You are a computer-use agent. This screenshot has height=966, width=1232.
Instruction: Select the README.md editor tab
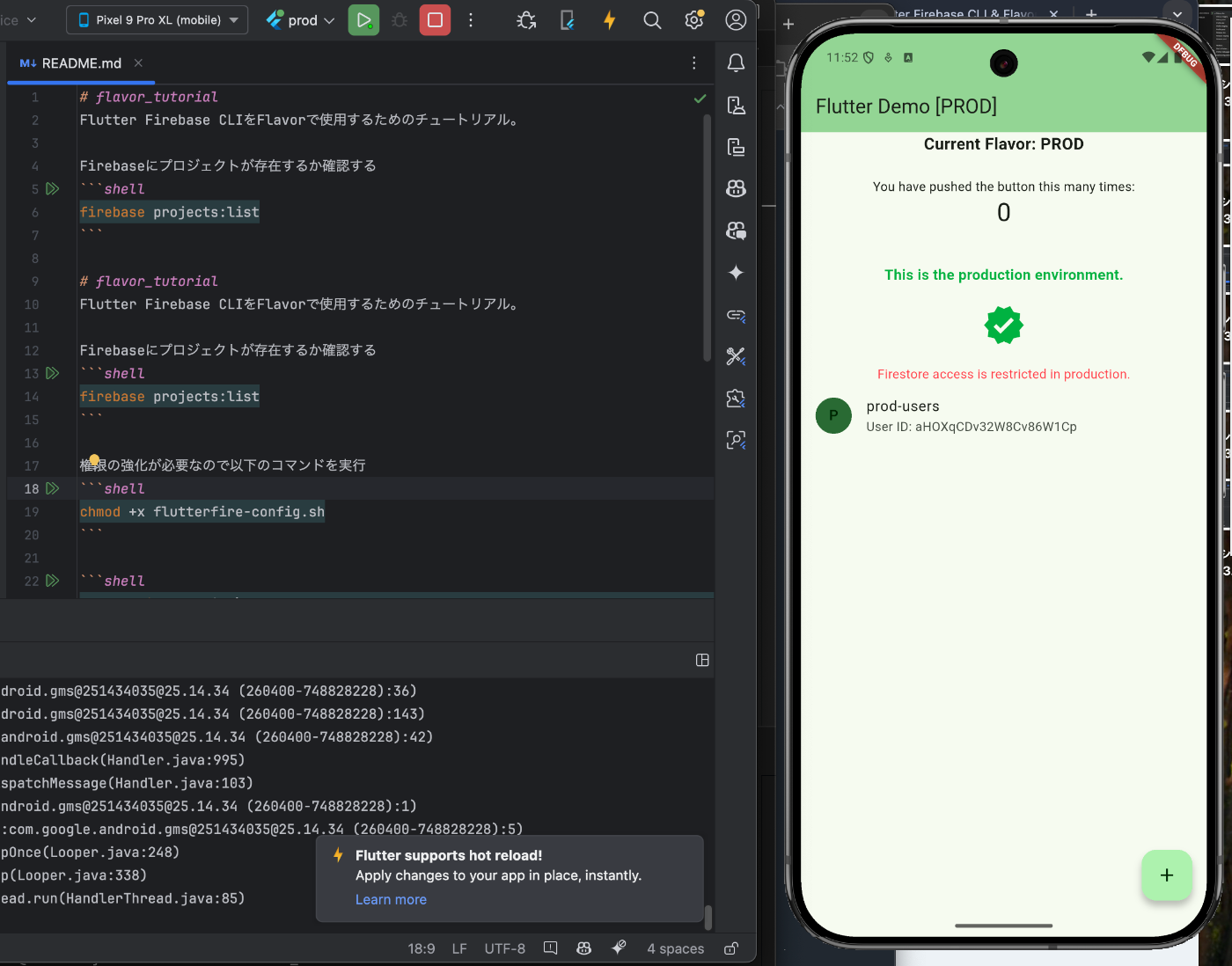coord(81,63)
